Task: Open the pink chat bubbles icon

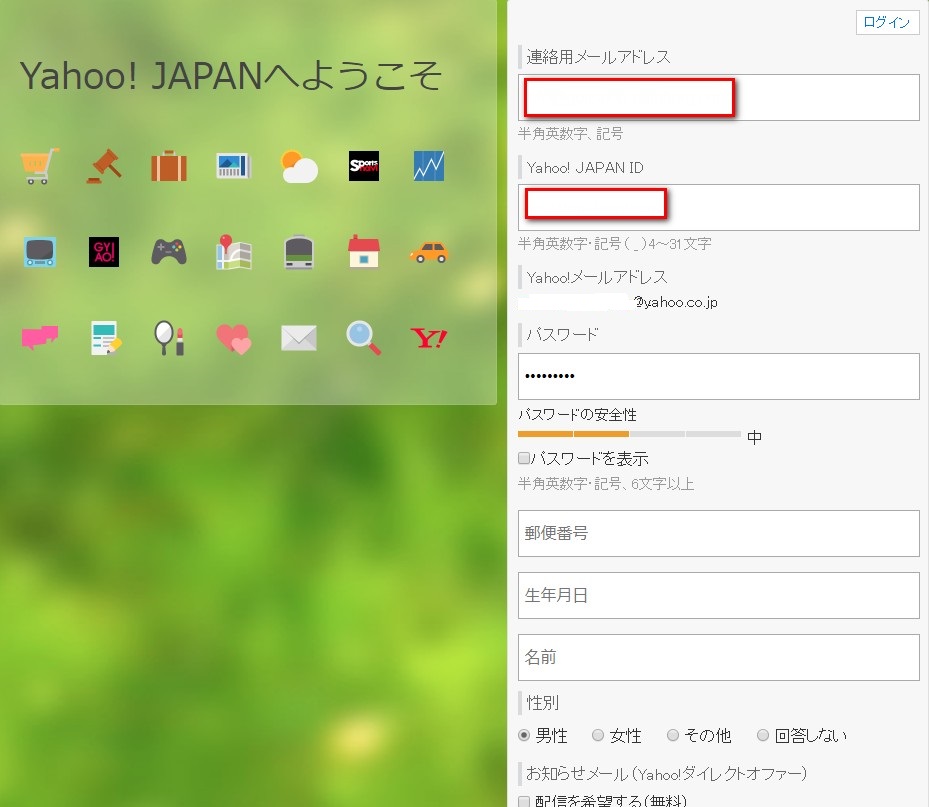Action: (x=40, y=338)
